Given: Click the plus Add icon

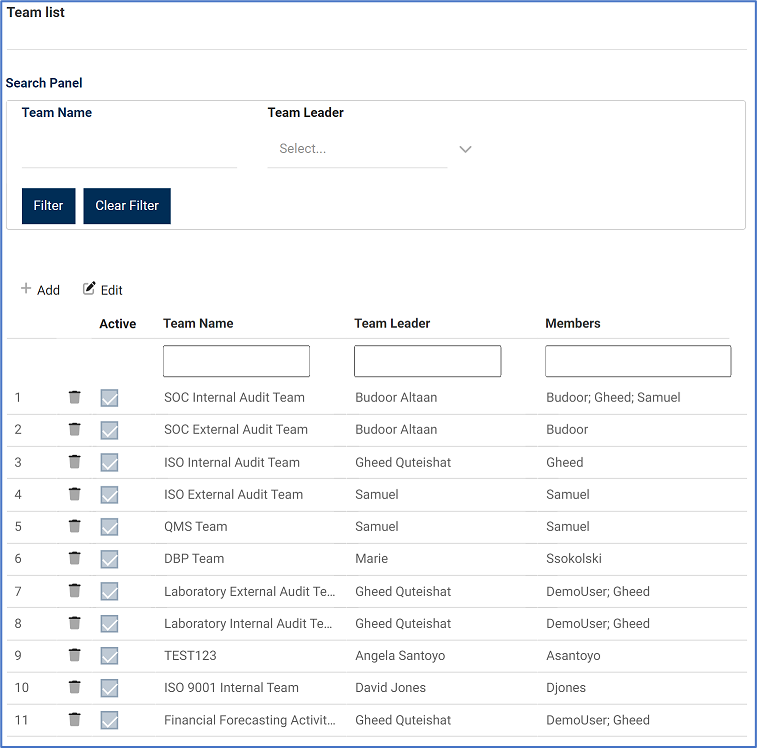Looking at the screenshot, I should click(x=26, y=288).
